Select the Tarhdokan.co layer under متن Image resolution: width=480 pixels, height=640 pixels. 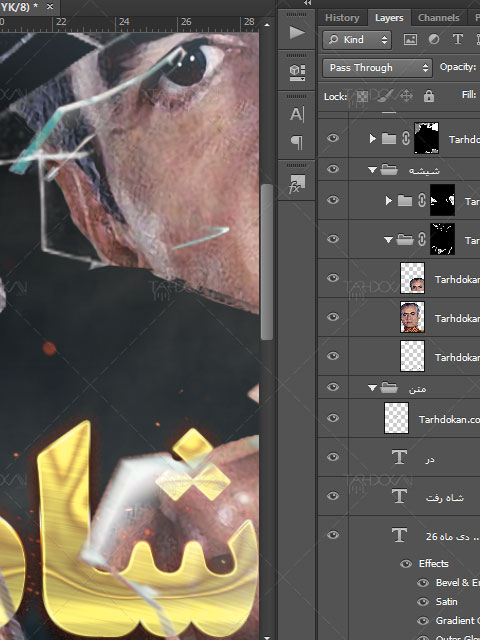[x=449, y=419]
